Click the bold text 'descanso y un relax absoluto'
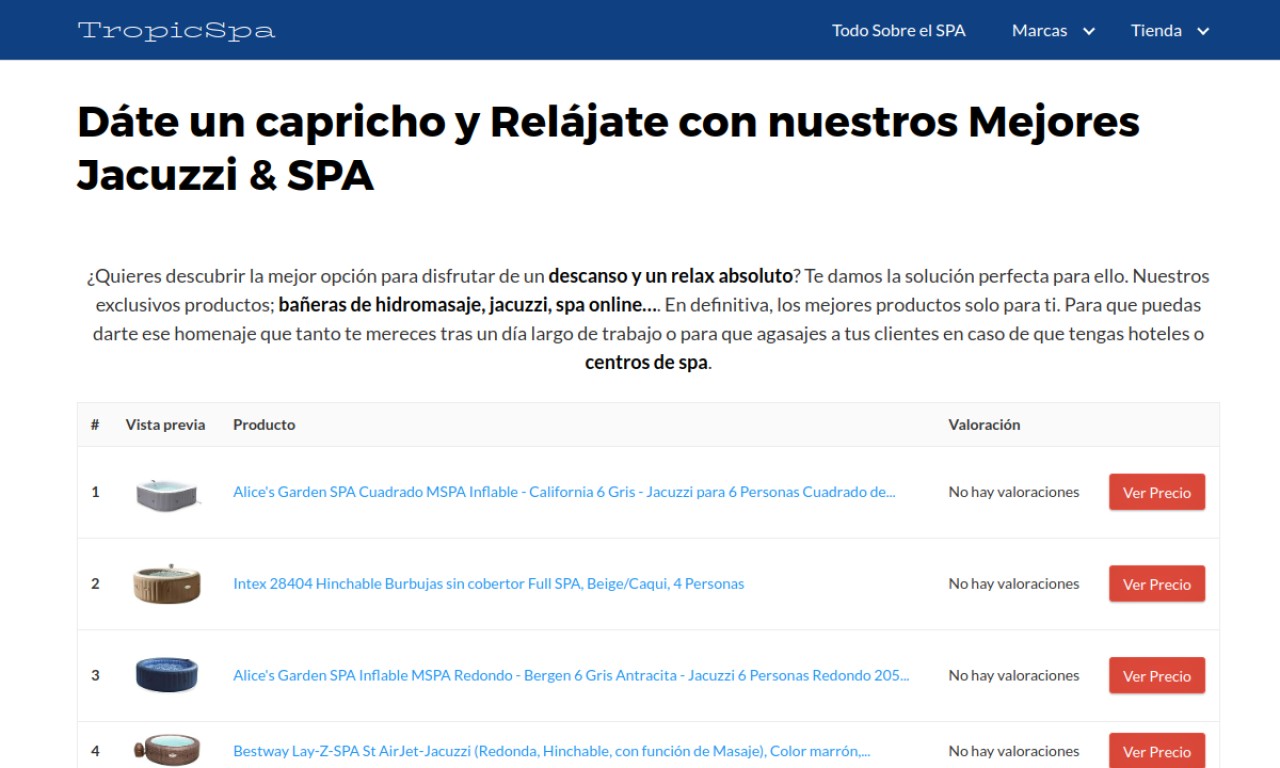The image size is (1280, 768). click(x=670, y=276)
